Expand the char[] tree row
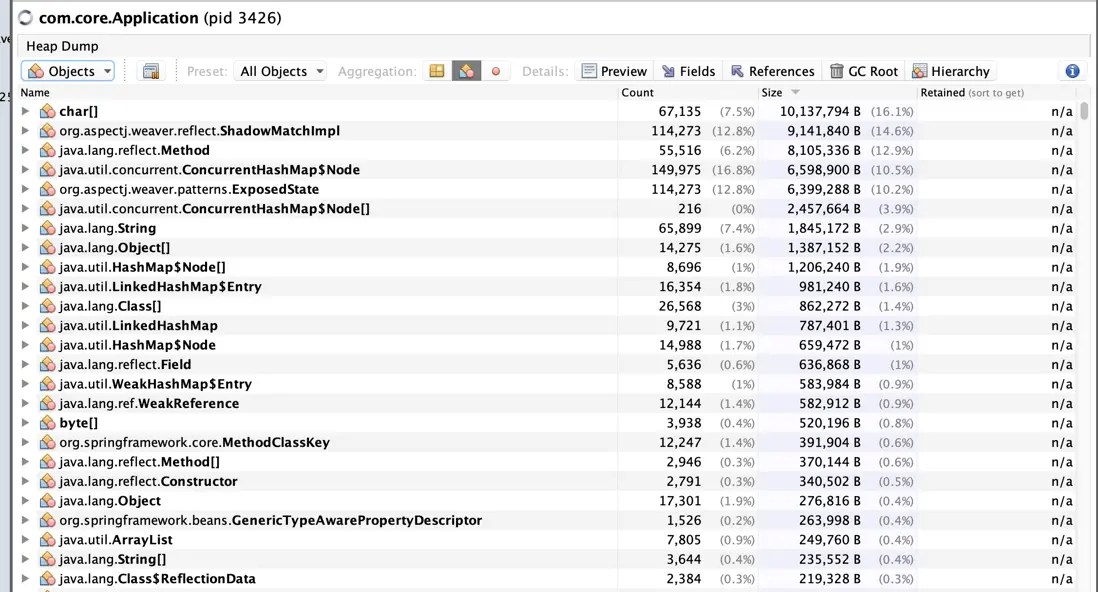Screen dimensions: 1098x592 coord(24,111)
